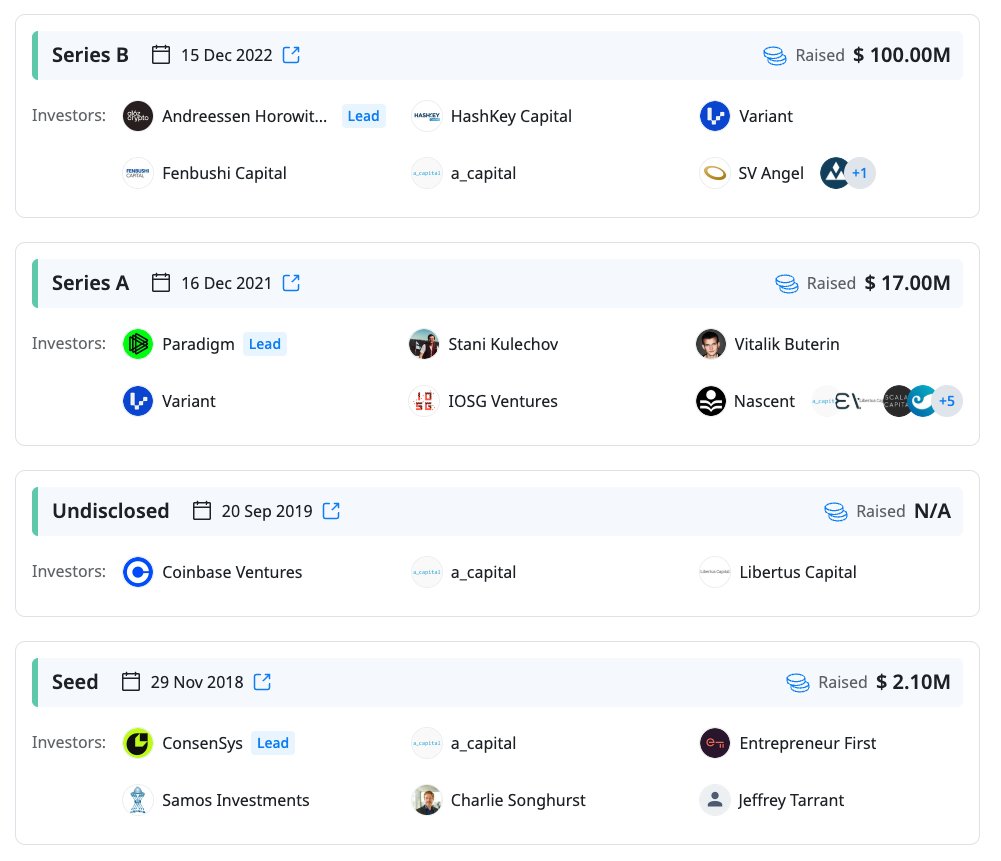The width and height of the screenshot is (1001, 861).
Task: Click the ConsenSys logo
Action: point(138,743)
